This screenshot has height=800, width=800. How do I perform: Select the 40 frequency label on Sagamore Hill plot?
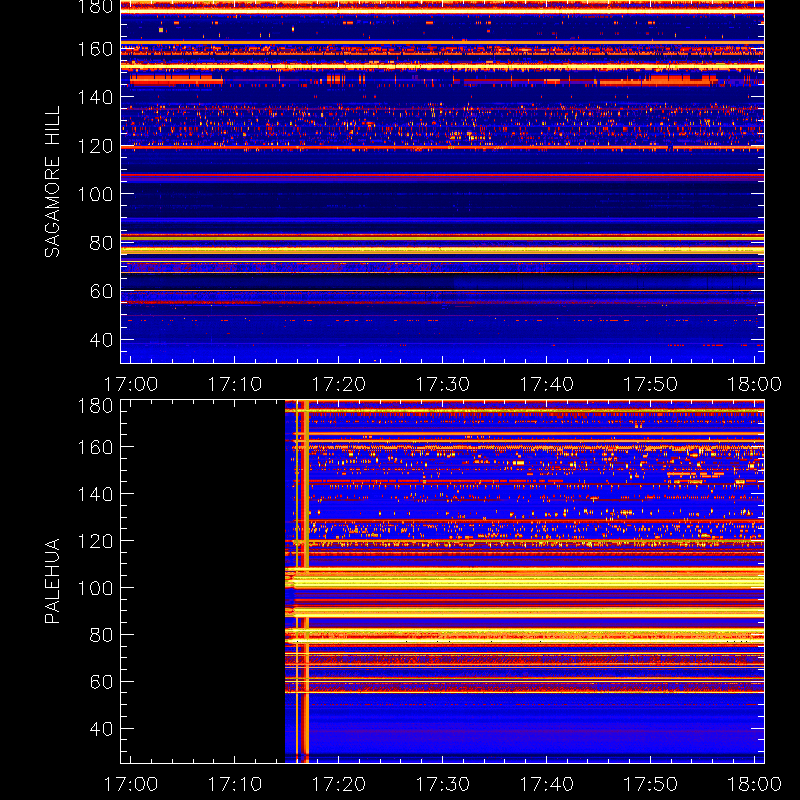click(x=101, y=339)
